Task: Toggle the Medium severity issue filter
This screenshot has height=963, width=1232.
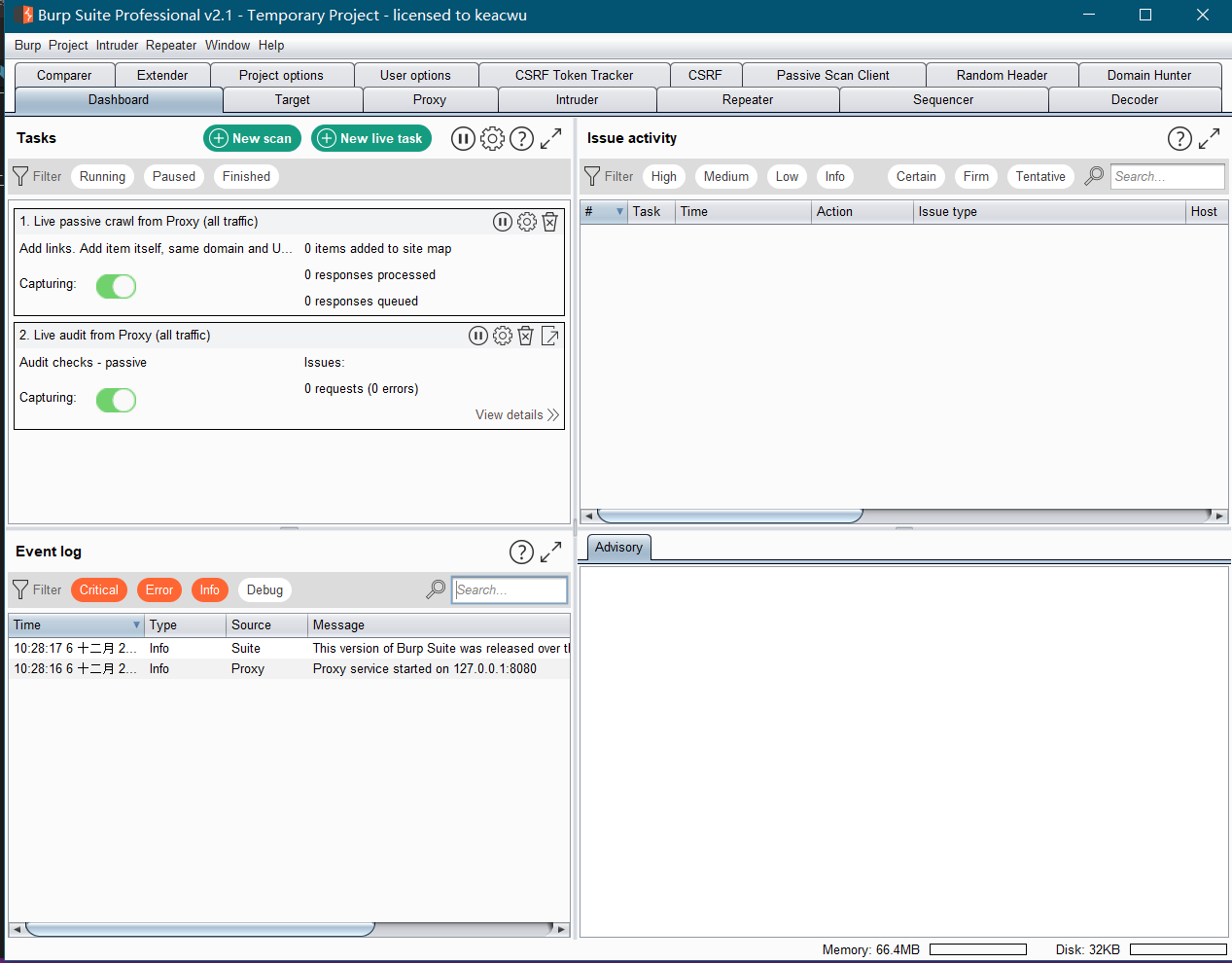Action: (x=726, y=176)
